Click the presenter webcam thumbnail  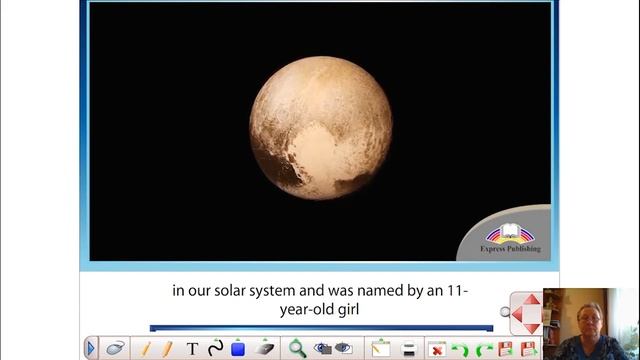(x=591, y=324)
